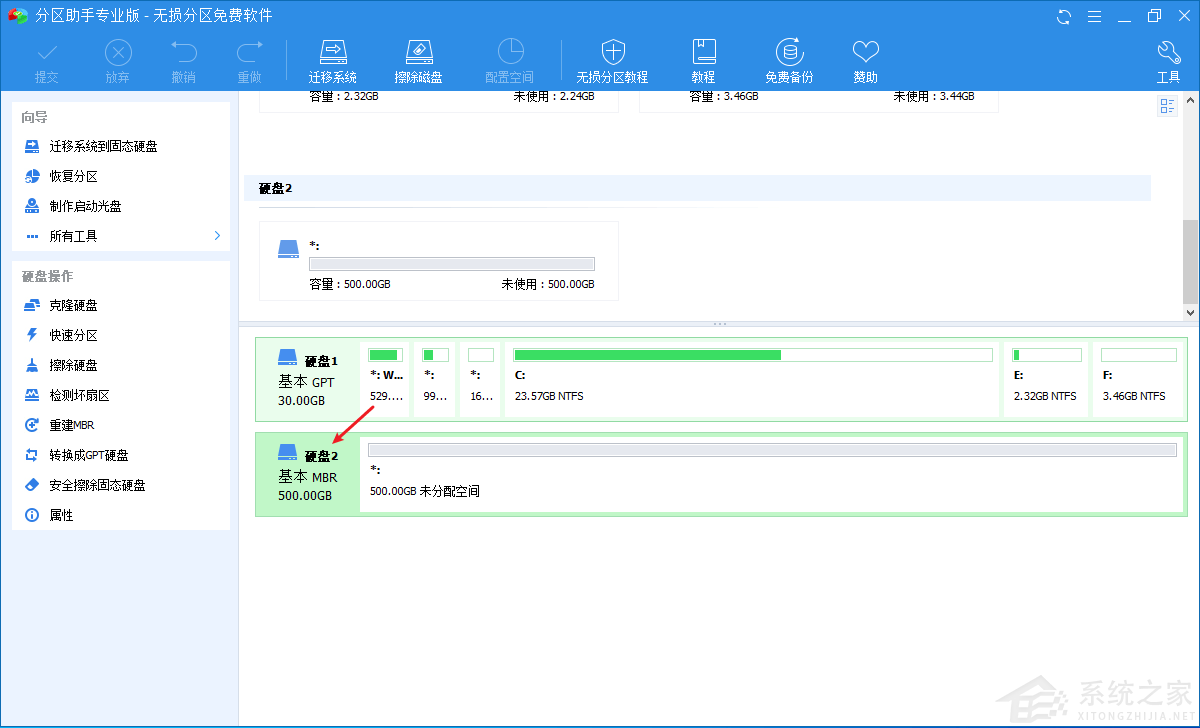Click the scroll up arrow in upper pane
The image size is (1200, 728).
pos(1190,101)
